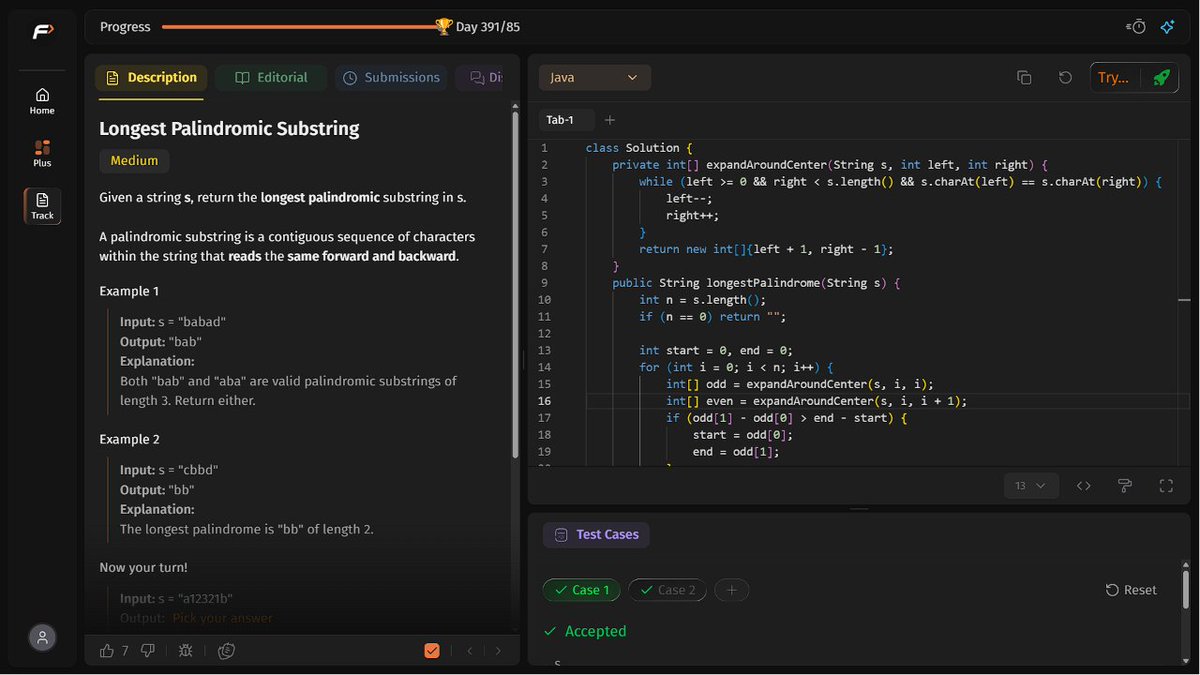Click the Try... button
Screen dimensions: 1200x675
coord(1113,77)
